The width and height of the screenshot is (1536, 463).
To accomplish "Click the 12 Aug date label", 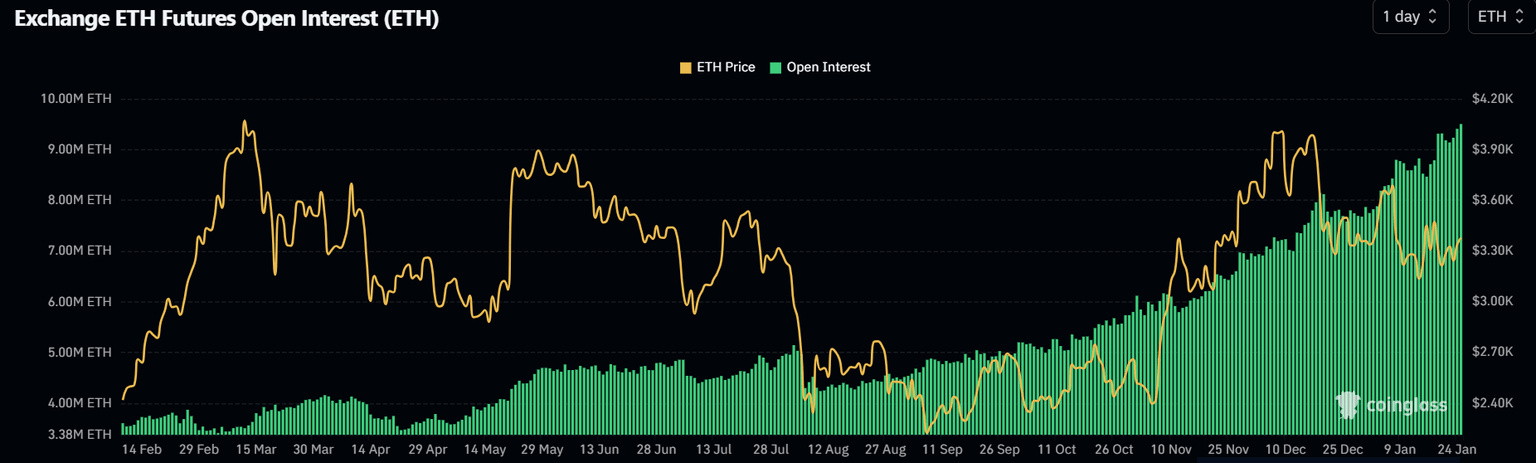I will [x=828, y=450].
